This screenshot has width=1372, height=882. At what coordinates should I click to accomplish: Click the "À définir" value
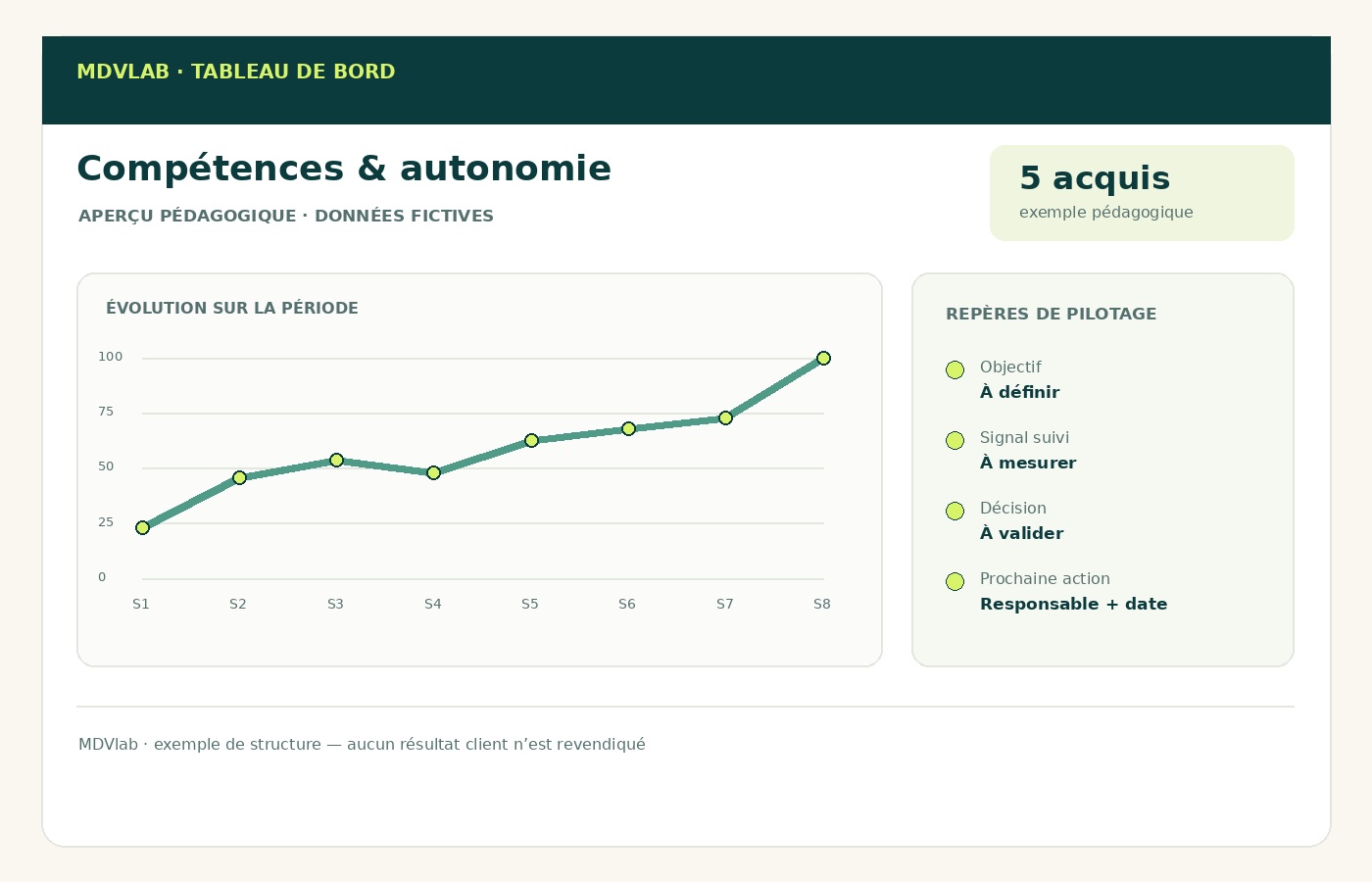pyautogui.click(x=1020, y=392)
